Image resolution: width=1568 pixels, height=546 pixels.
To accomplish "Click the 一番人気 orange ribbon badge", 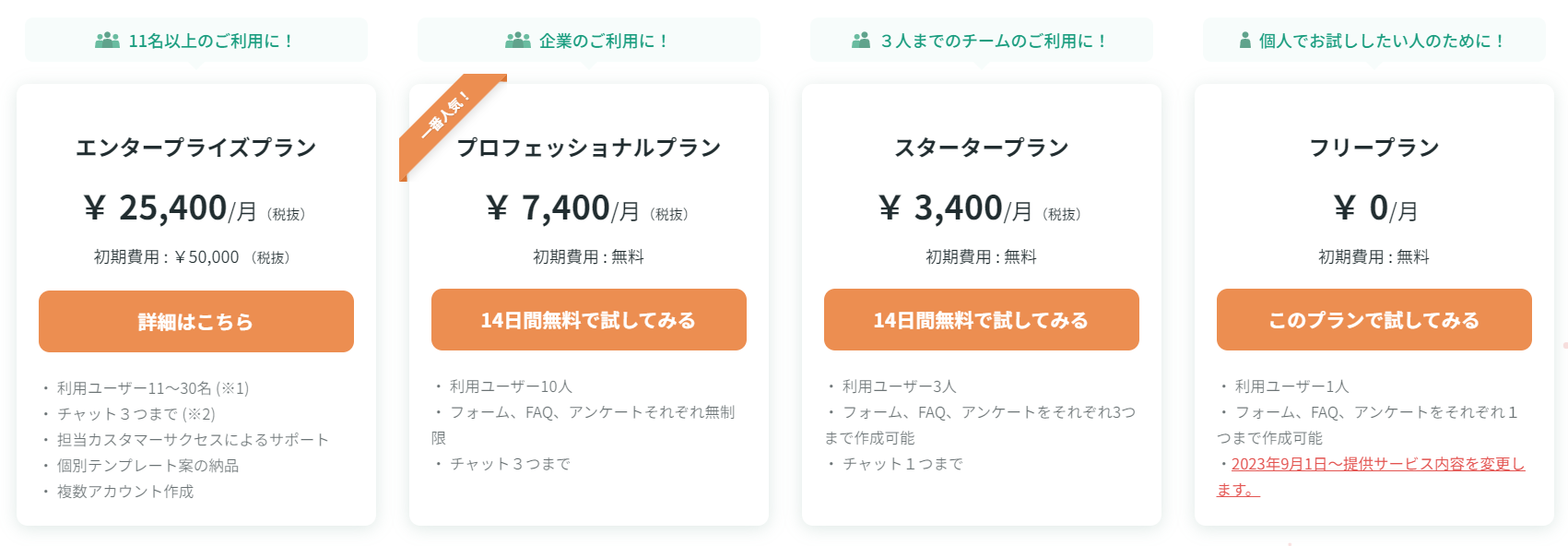I will [x=446, y=116].
